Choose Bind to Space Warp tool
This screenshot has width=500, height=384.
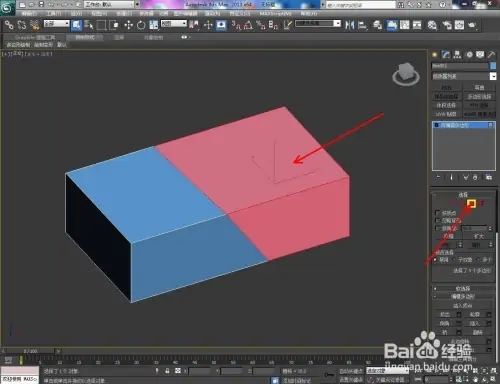click(x=35, y=25)
